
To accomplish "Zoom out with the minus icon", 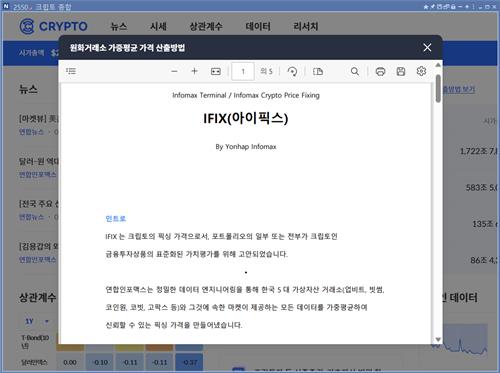I will (x=174, y=71).
